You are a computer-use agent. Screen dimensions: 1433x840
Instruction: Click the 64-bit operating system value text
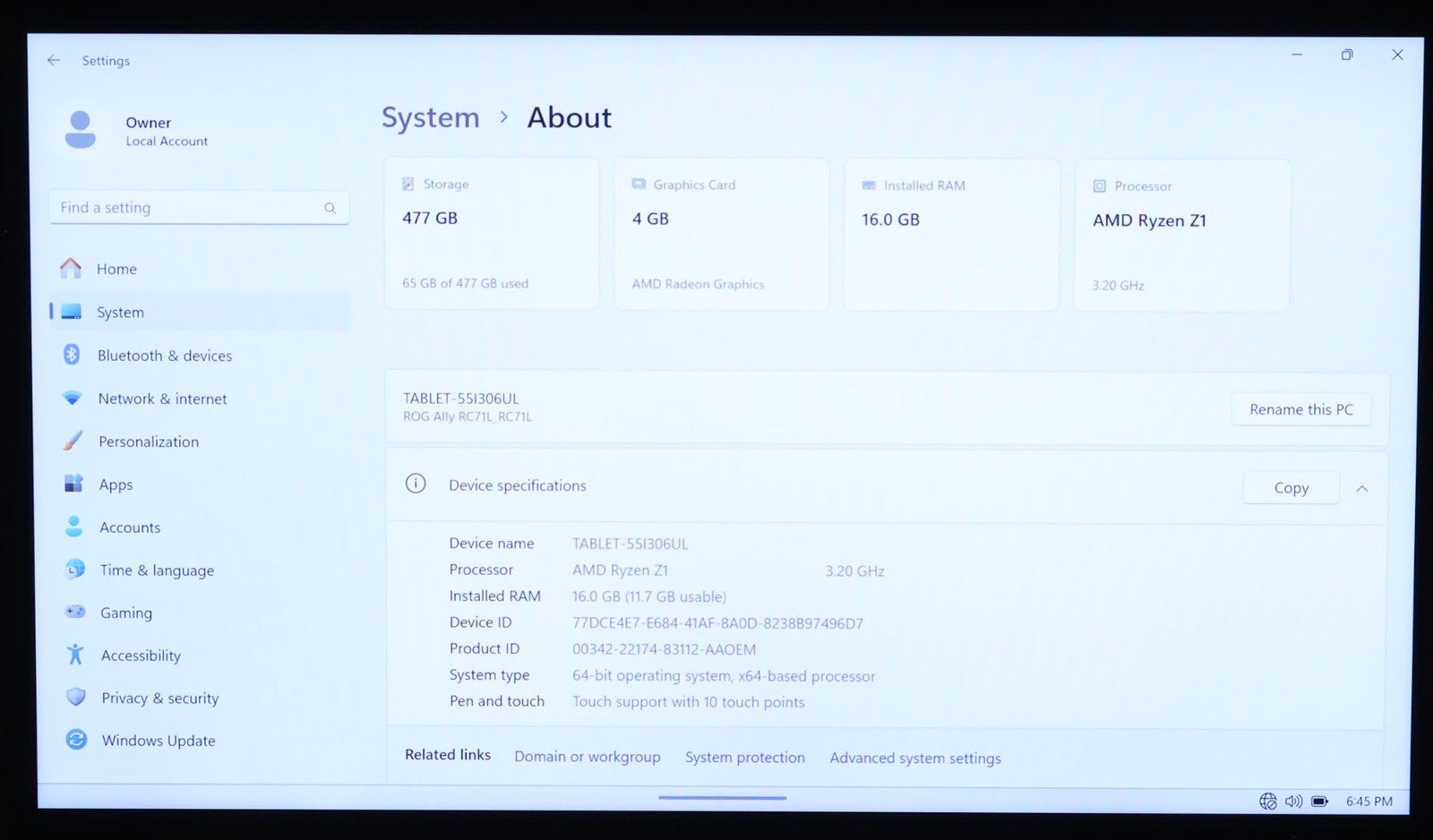coord(724,676)
